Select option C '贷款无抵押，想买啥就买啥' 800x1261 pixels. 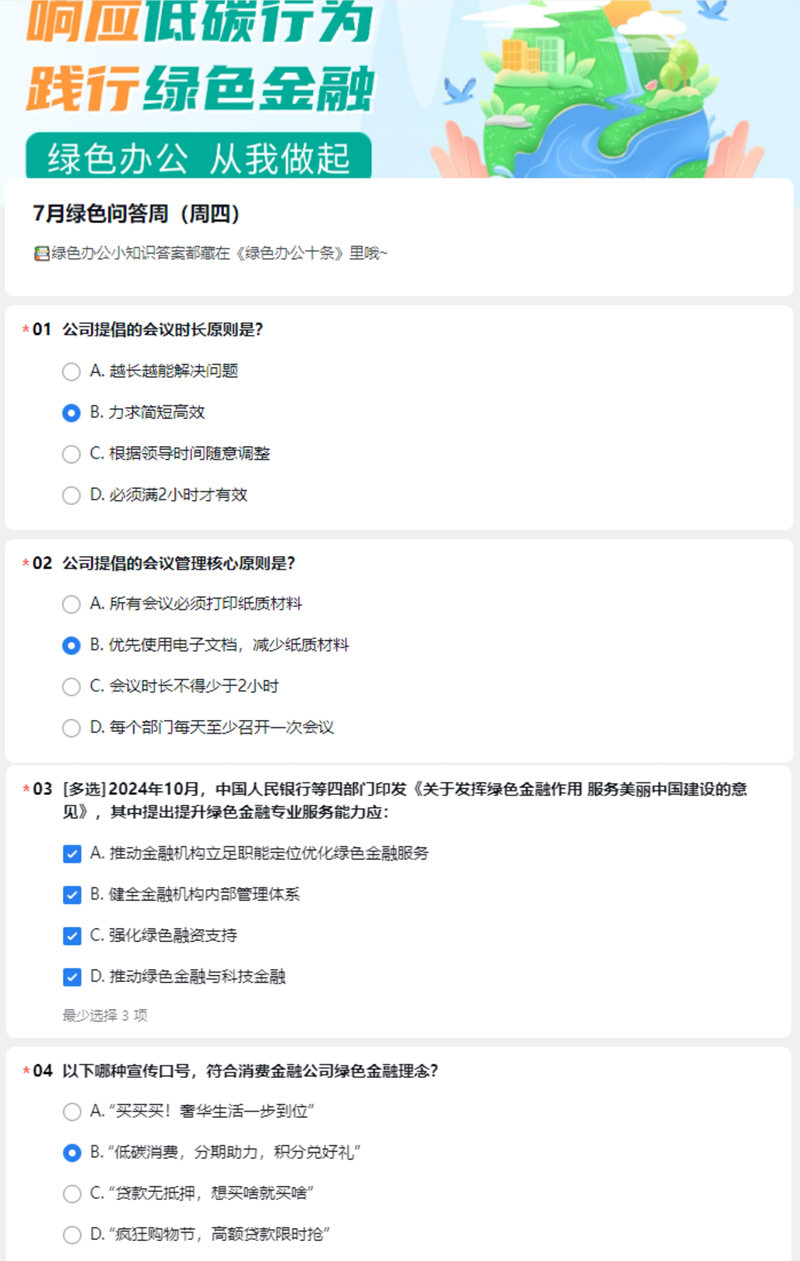(71, 1193)
